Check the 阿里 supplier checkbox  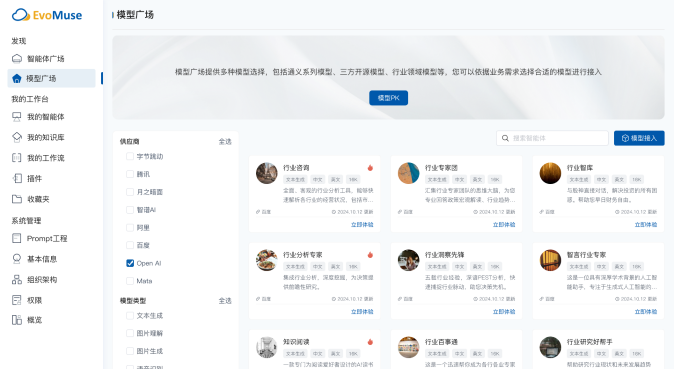(130, 227)
